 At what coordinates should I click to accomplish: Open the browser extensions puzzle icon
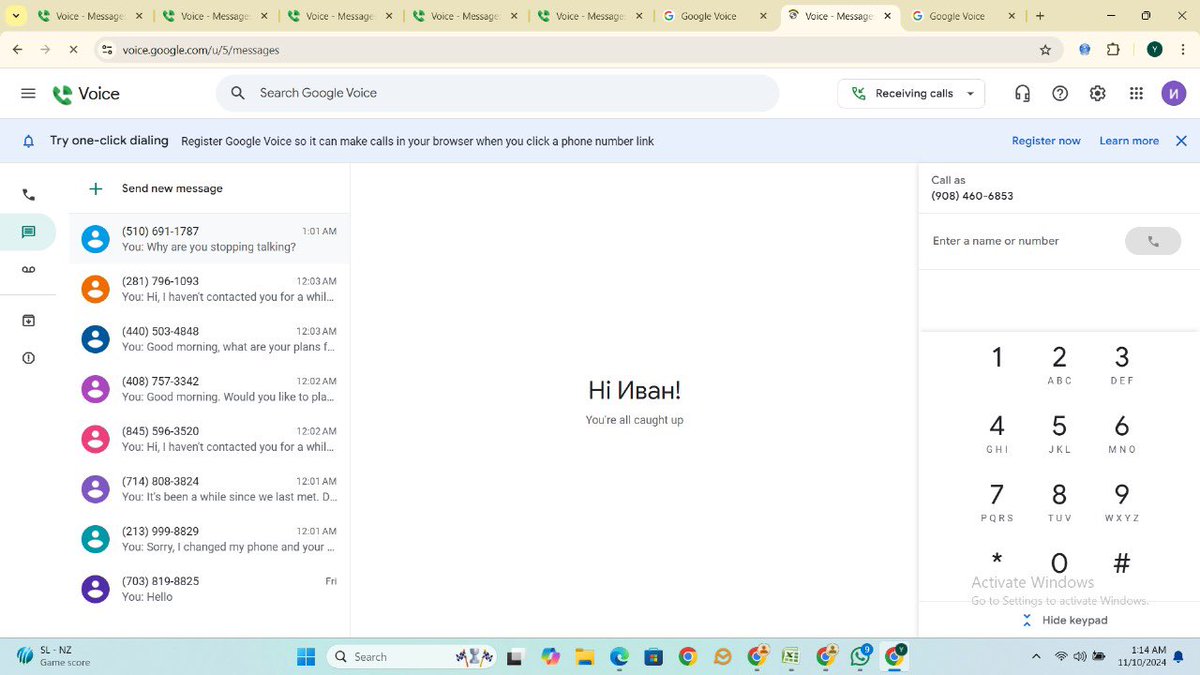click(x=1113, y=49)
